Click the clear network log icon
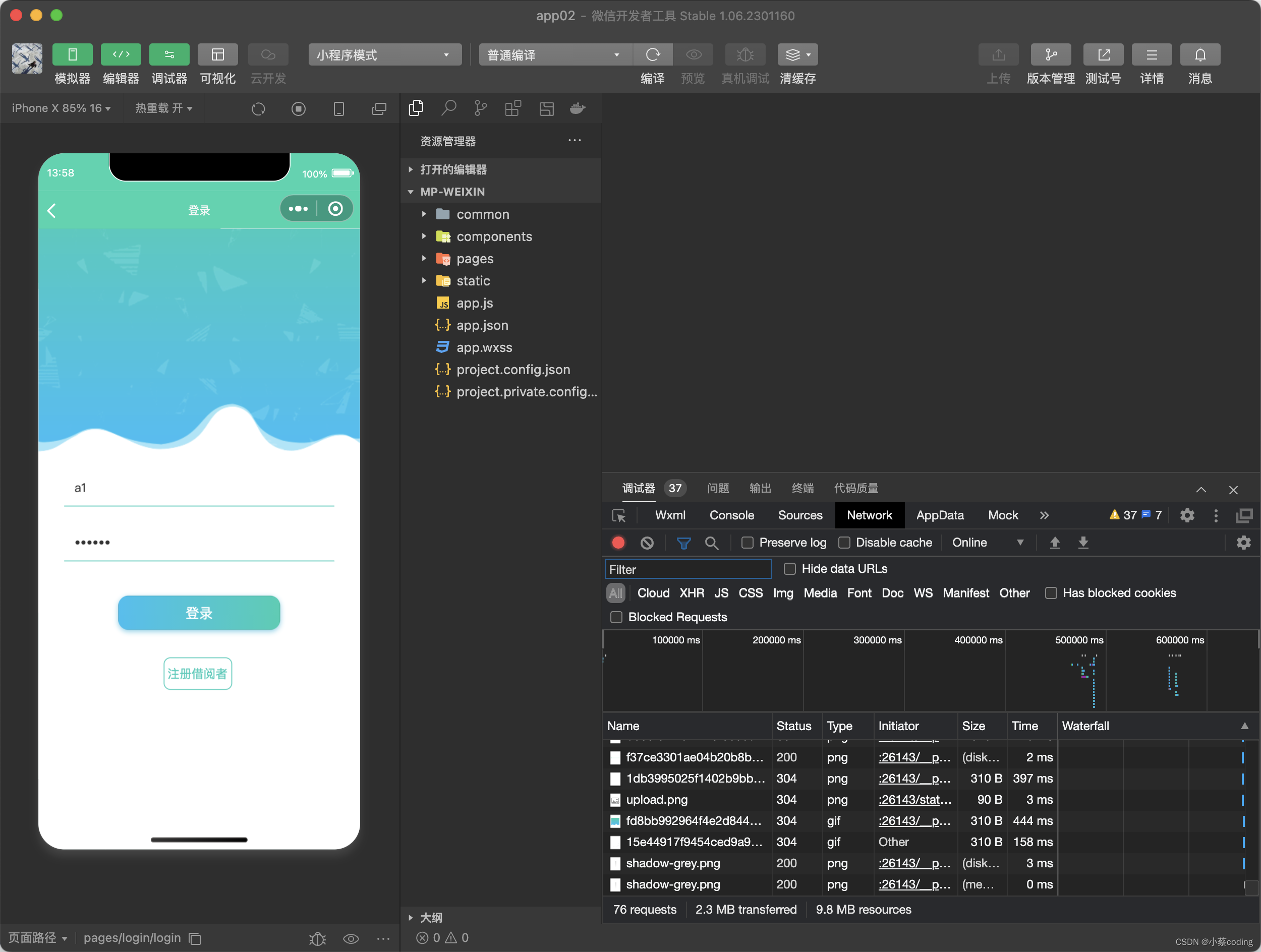1261x952 pixels. [x=648, y=542]
